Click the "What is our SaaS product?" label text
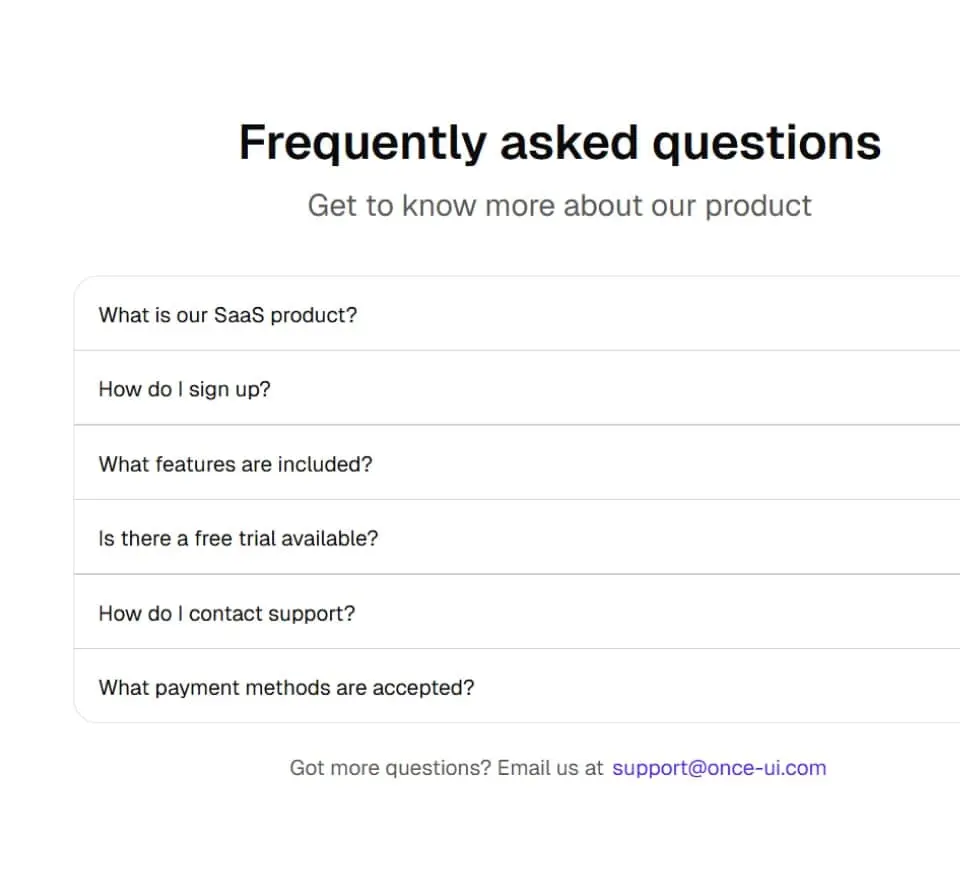960x880 pixels. (228, 315)
